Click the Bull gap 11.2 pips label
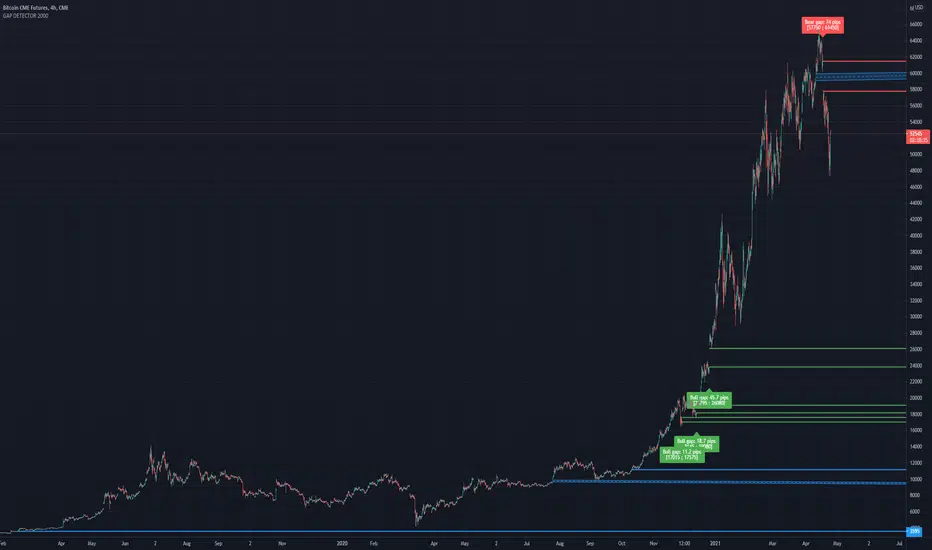Image resolution: width=932 pixels, height=550 pixels. click(x=682, y=455)
